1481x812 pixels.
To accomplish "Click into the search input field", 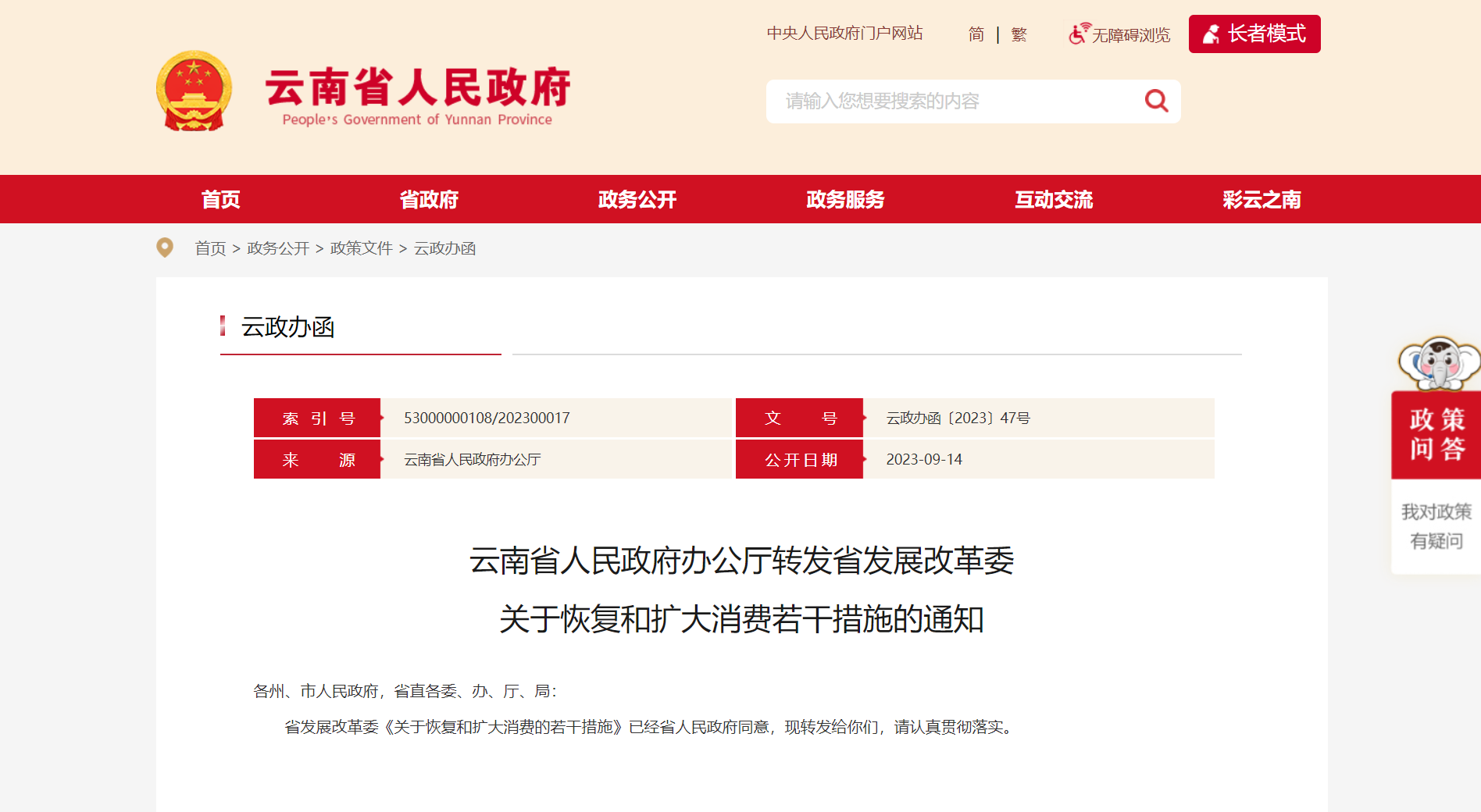I will coord(953,101).
